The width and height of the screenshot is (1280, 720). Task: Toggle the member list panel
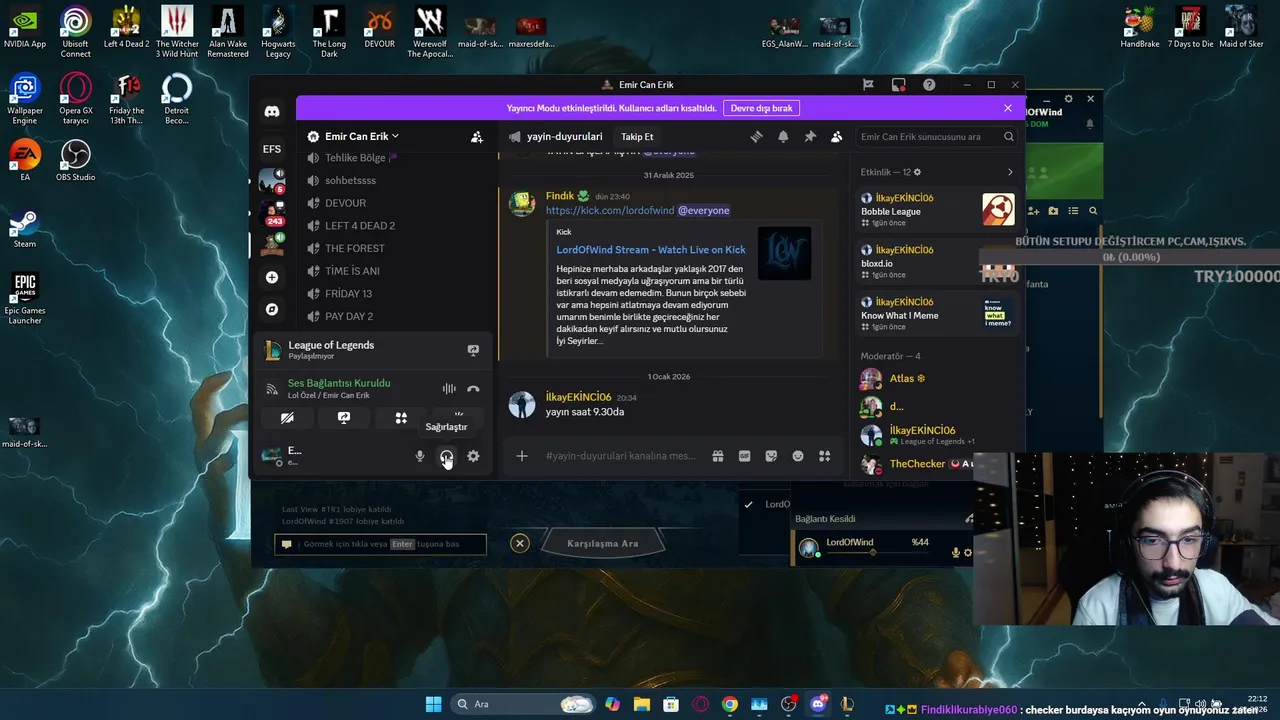[x=836, y=137]
